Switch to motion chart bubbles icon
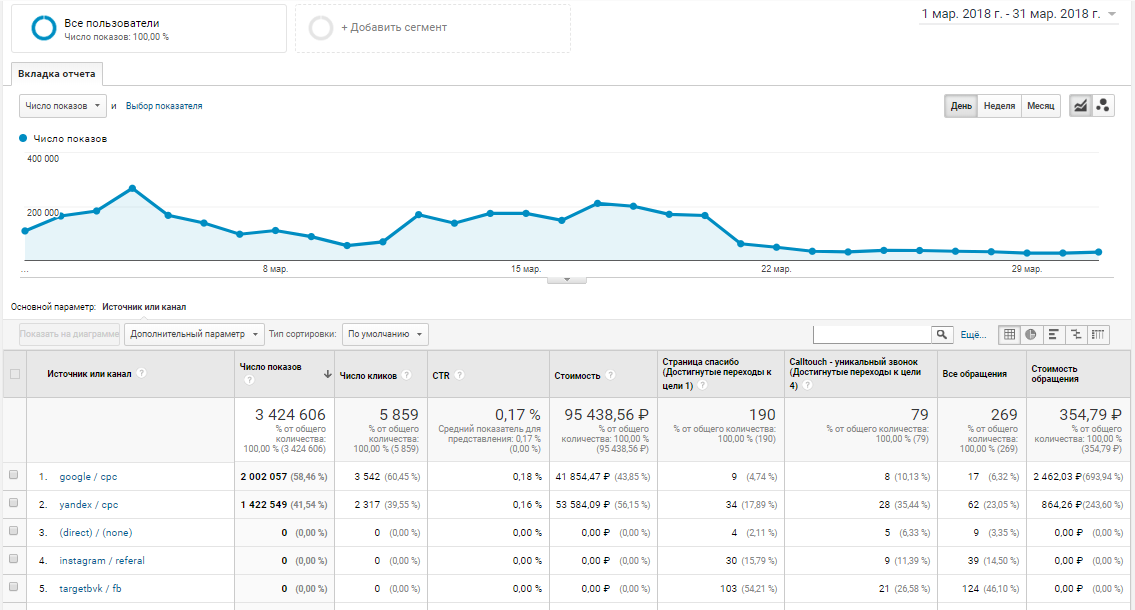1135x610 pixels. tap(1104, 106)
